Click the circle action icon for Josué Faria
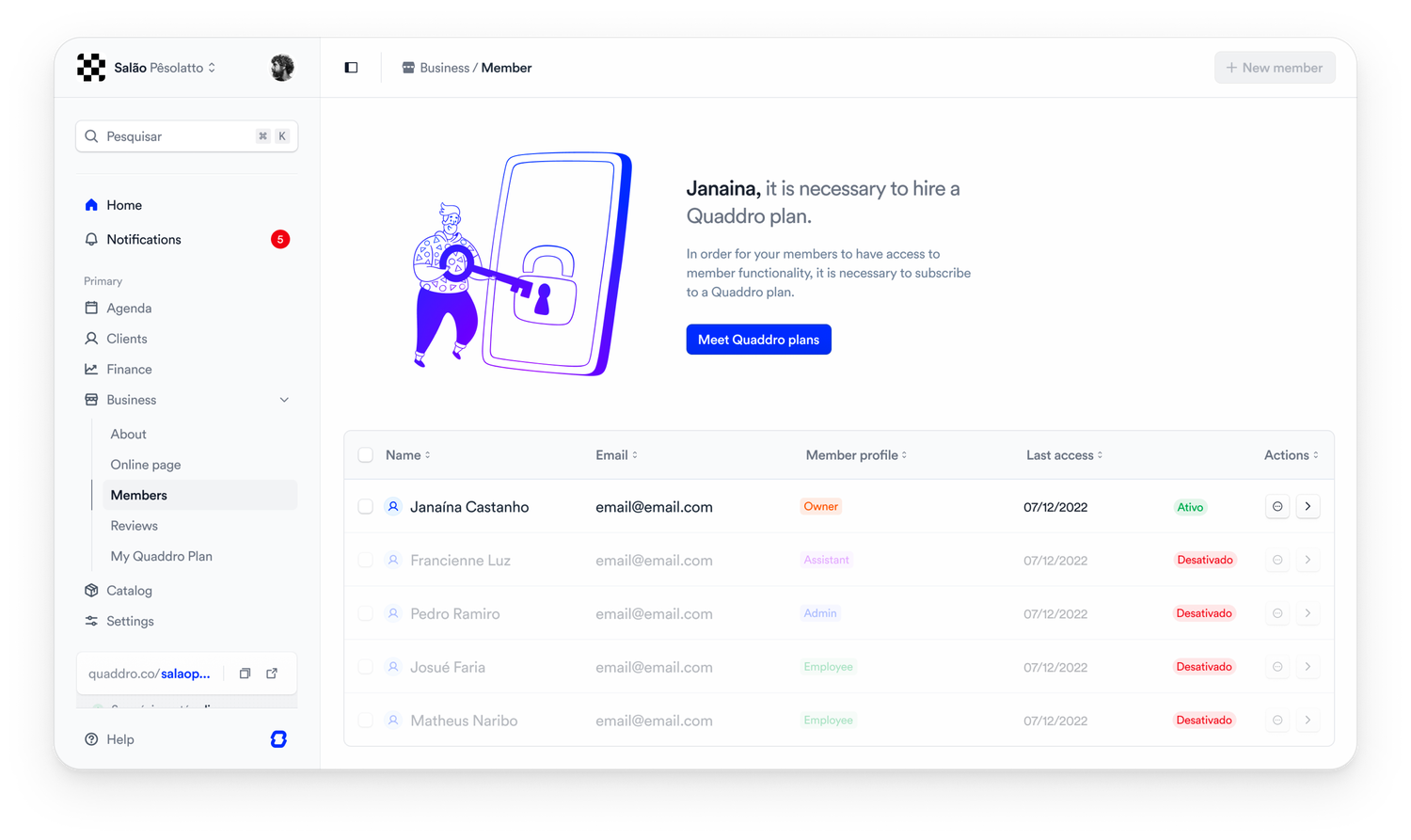 coord(1277,667)
